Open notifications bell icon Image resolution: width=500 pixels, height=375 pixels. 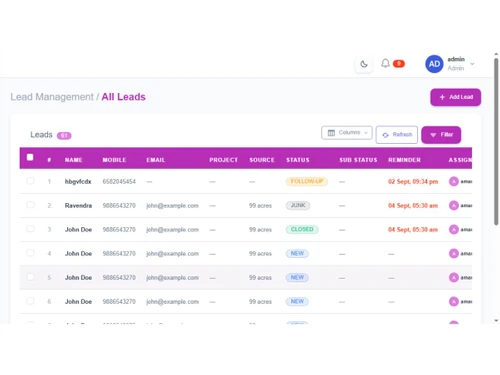(x=385, y=63)
